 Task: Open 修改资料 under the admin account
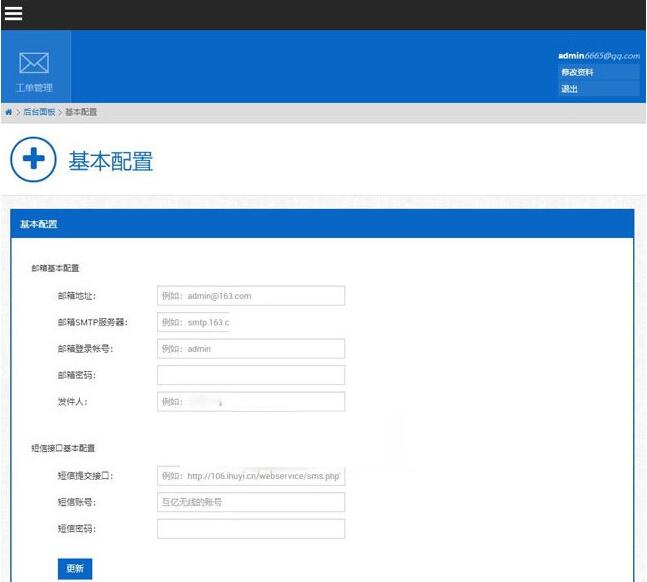[x=577, y=72]
